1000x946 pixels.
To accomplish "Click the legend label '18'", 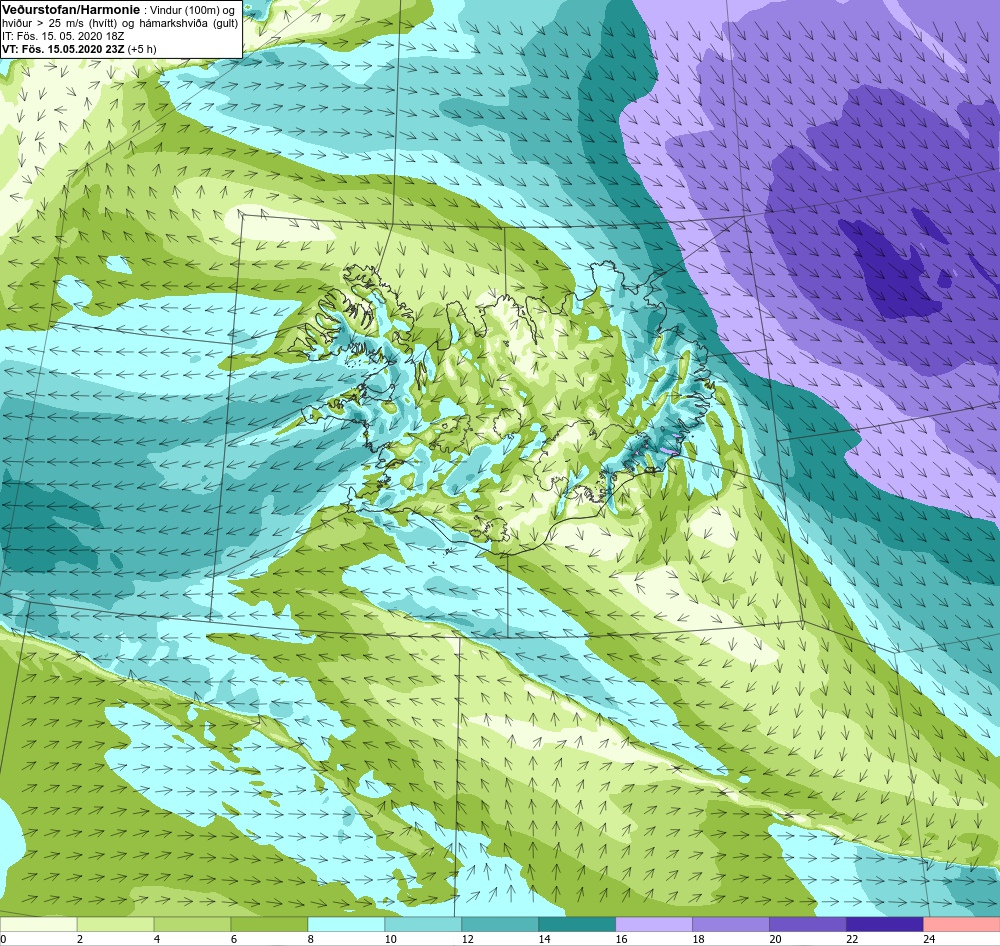I will tap(698, 939).
